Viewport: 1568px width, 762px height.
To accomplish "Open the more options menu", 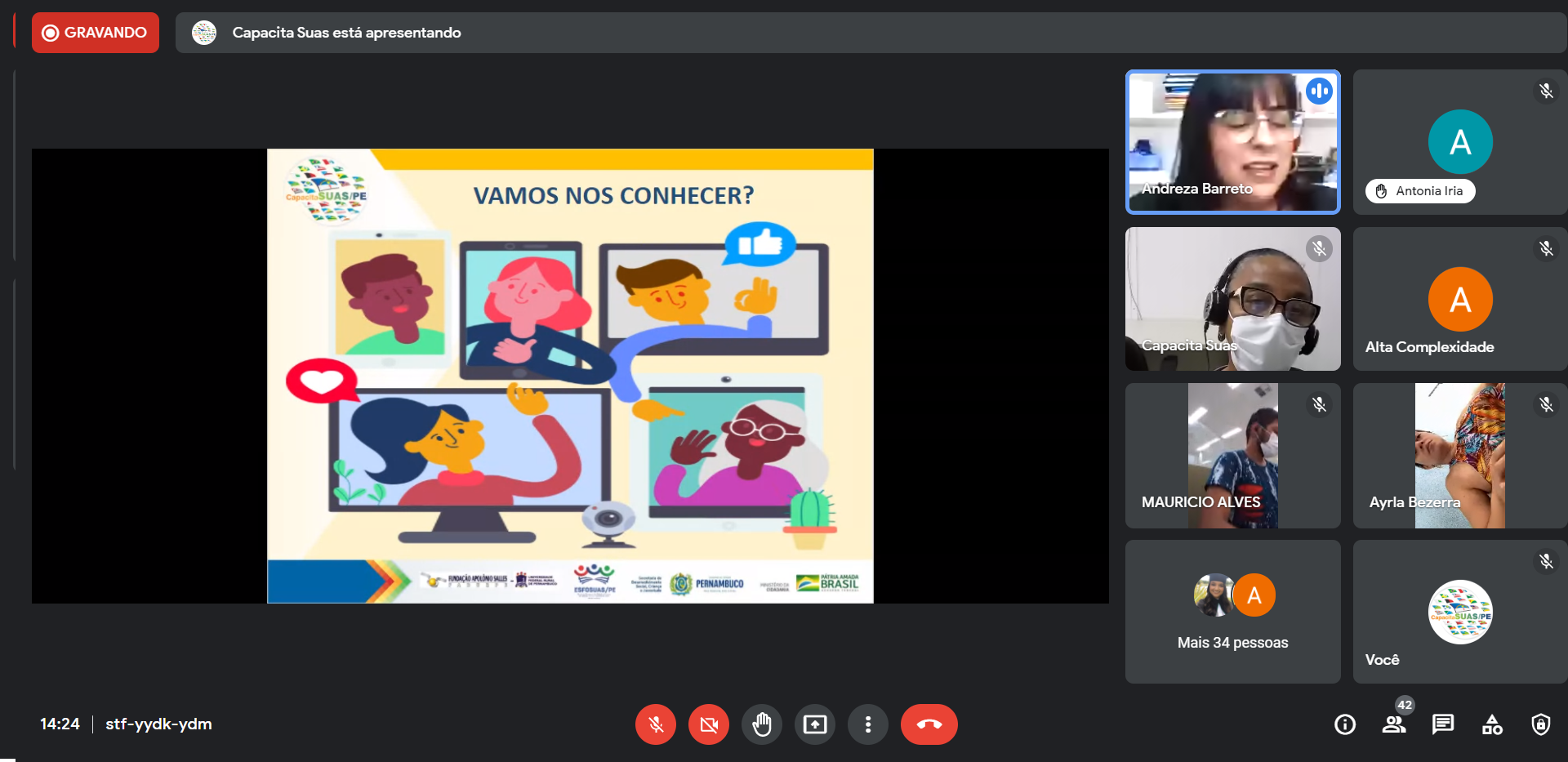I will [x=867, y=724].
